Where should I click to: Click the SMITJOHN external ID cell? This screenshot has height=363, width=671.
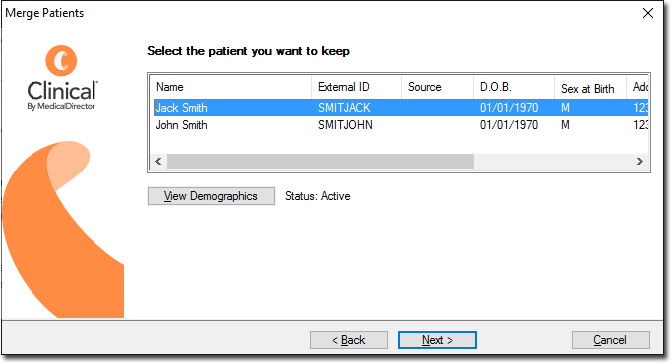click(x=345, y=125)
